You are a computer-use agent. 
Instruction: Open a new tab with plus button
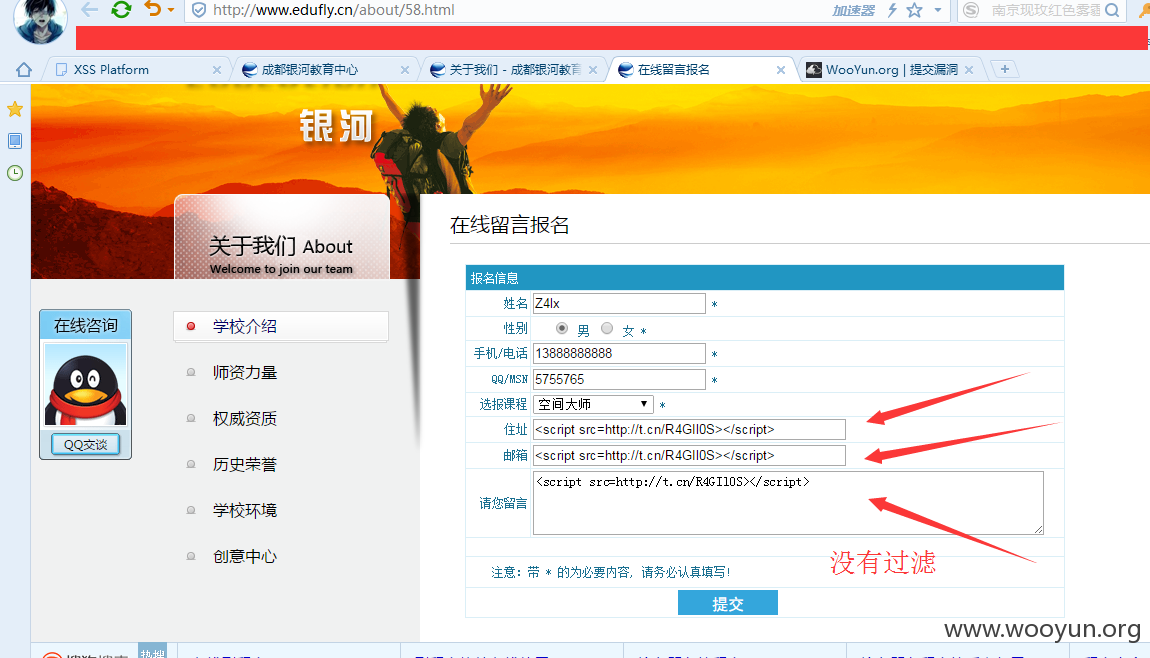pos(1005,69)
